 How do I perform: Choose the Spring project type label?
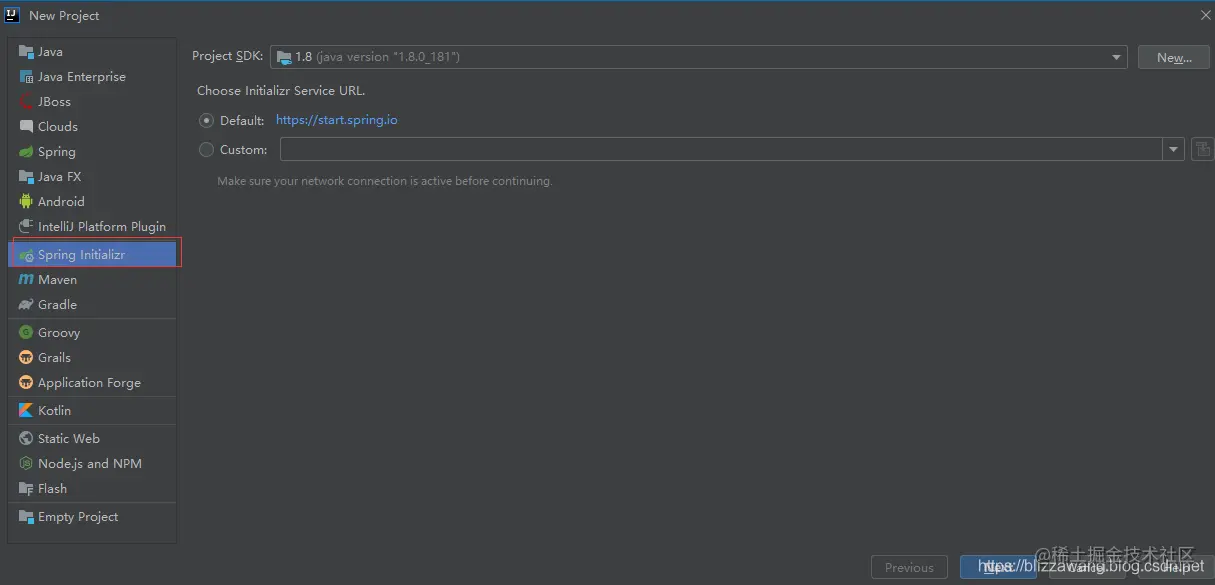(x=57, y=152)
